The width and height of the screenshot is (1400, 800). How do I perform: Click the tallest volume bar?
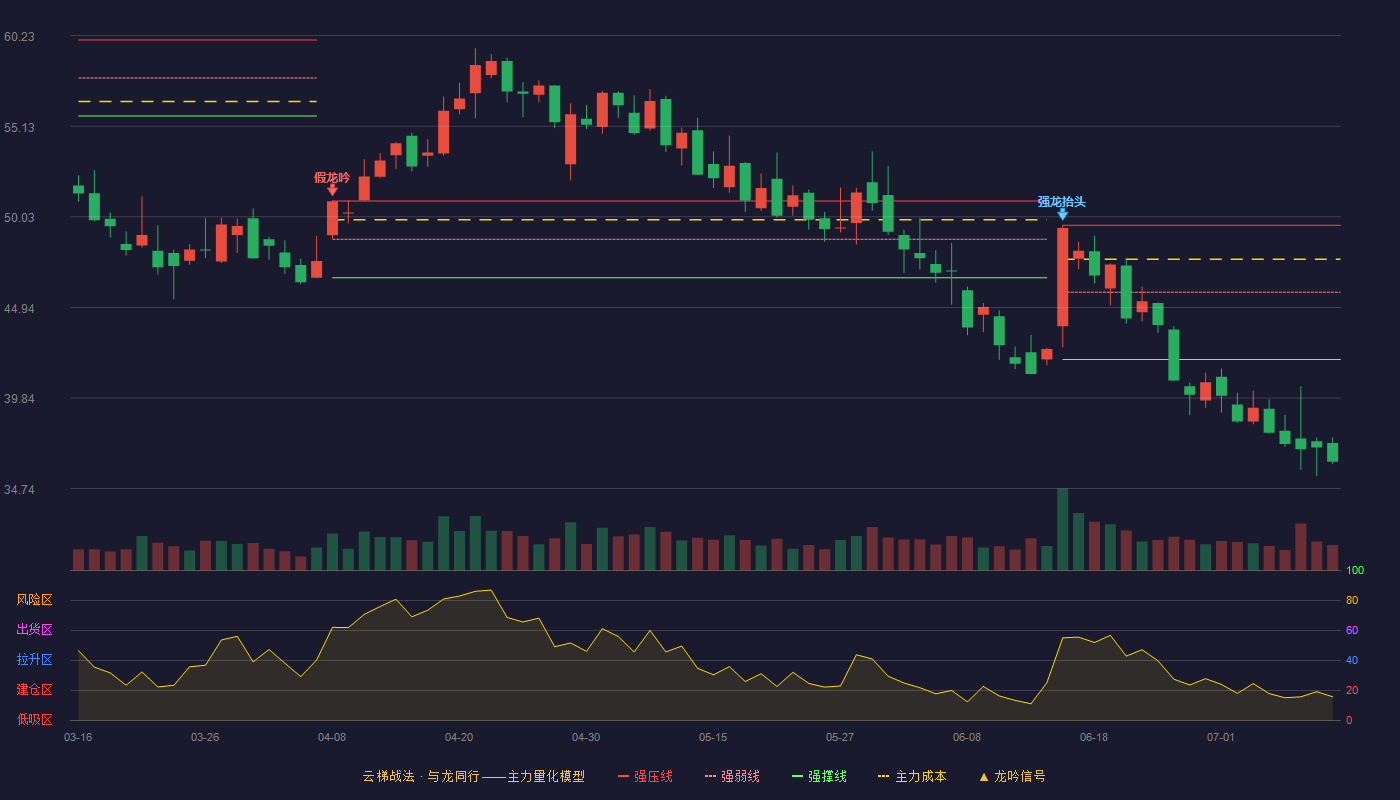tap(1063, 529)
